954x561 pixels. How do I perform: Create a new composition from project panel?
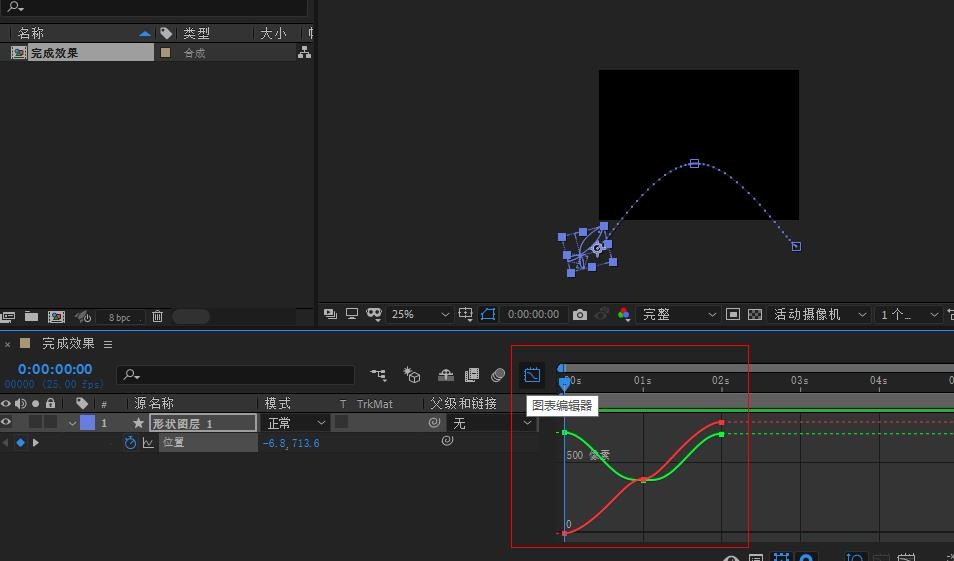click(56, 316)
